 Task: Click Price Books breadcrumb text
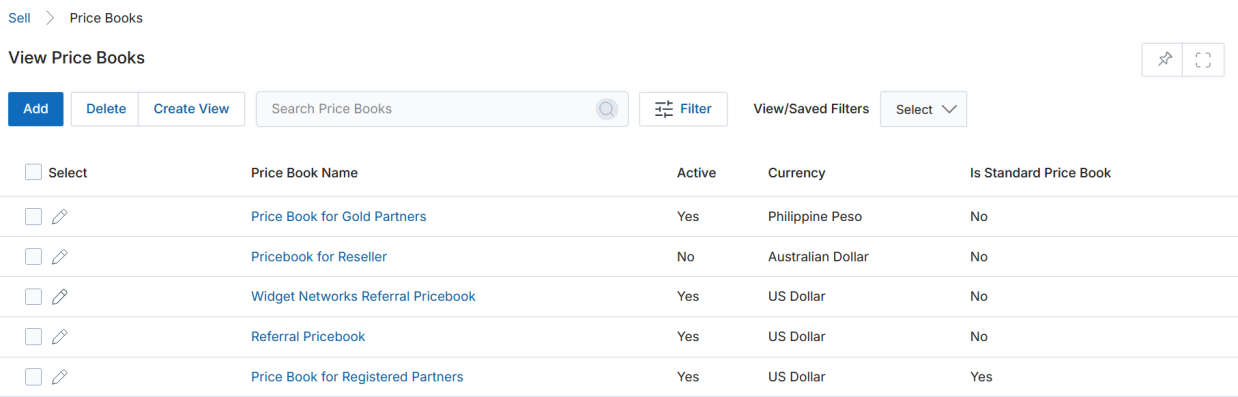coord(106,18)
